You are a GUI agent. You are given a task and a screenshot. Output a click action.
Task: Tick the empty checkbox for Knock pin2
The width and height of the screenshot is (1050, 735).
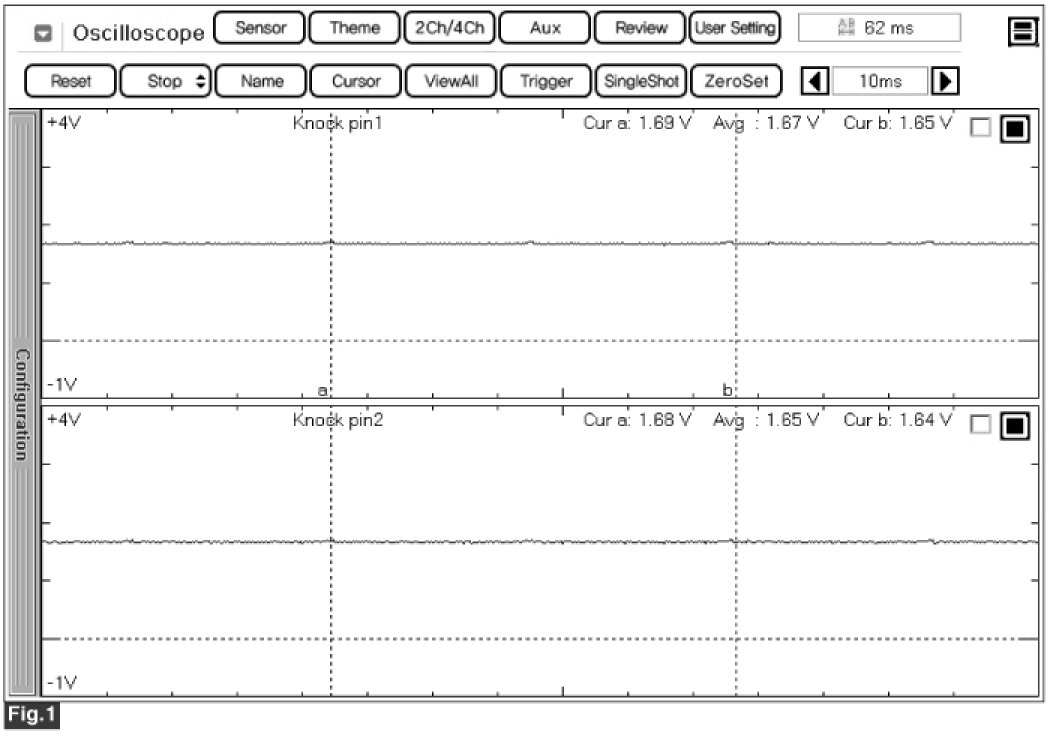pos(981,425)
